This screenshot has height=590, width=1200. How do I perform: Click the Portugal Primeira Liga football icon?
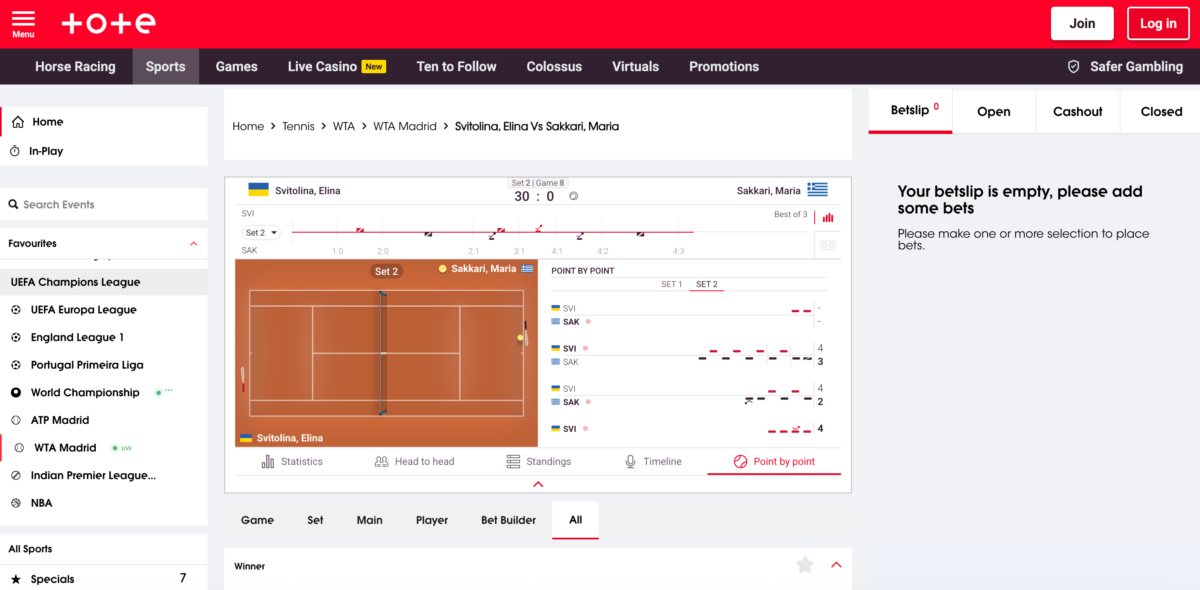pyautogui.click(x=16, y=365)
